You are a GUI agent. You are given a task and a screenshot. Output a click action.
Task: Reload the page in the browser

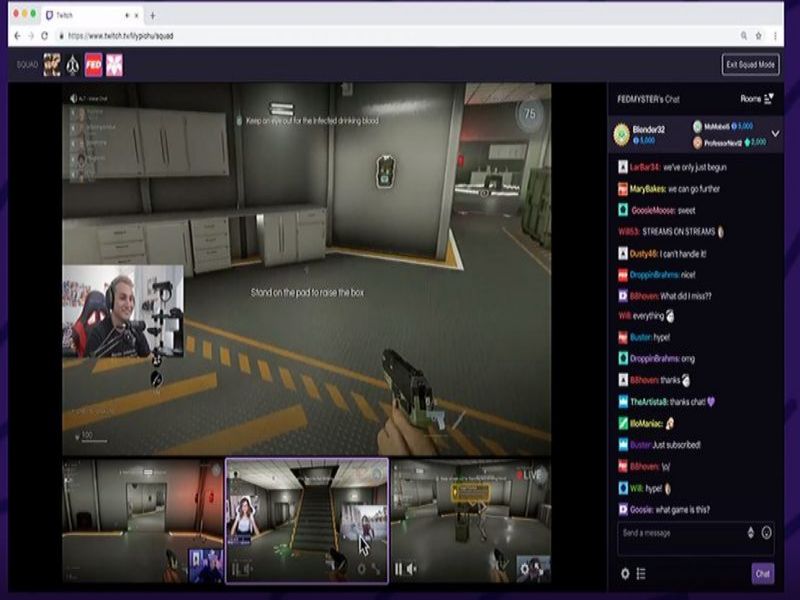coord(44,35)
